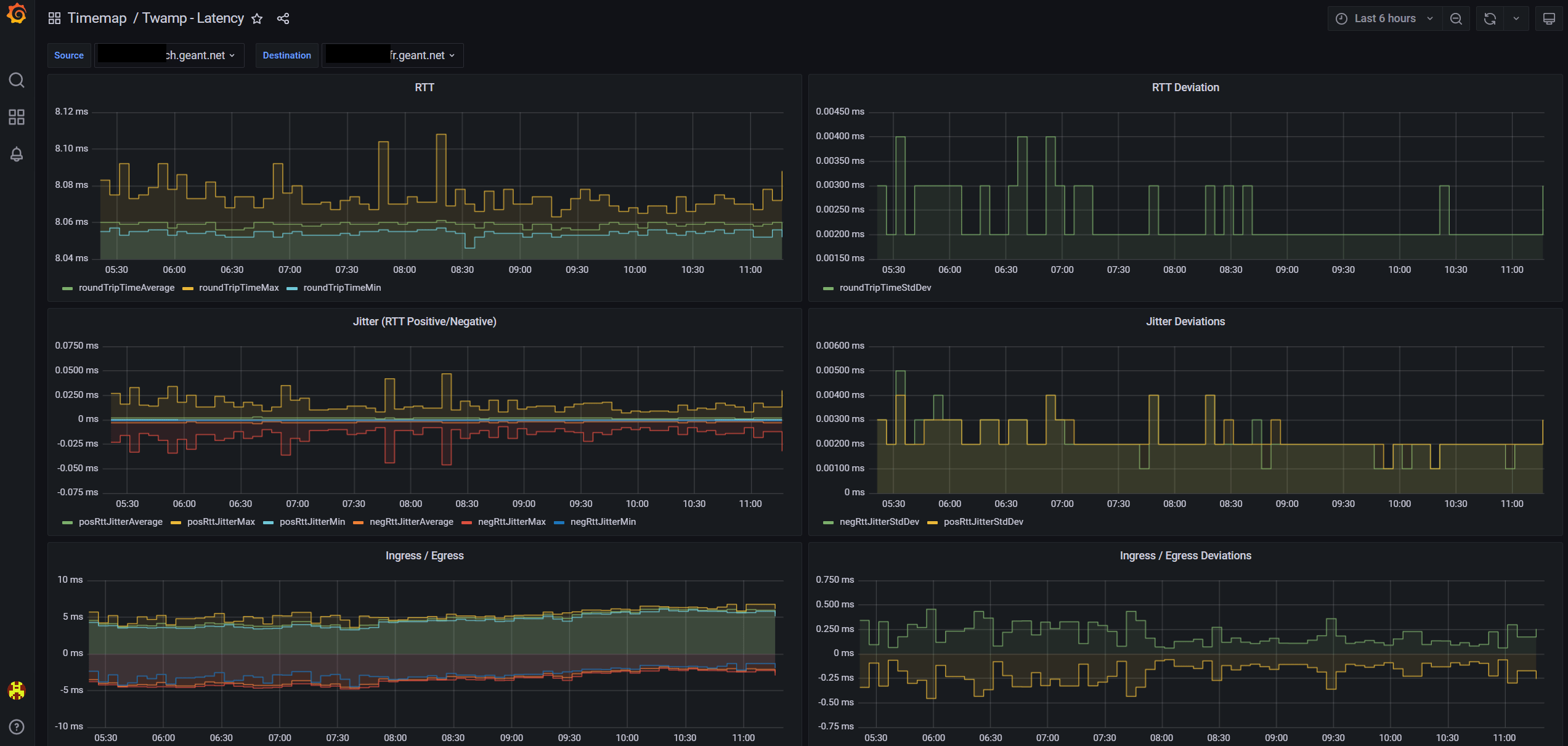
Task: Open the RTT Deviation panel title menu
Action: pos(1185,87)
